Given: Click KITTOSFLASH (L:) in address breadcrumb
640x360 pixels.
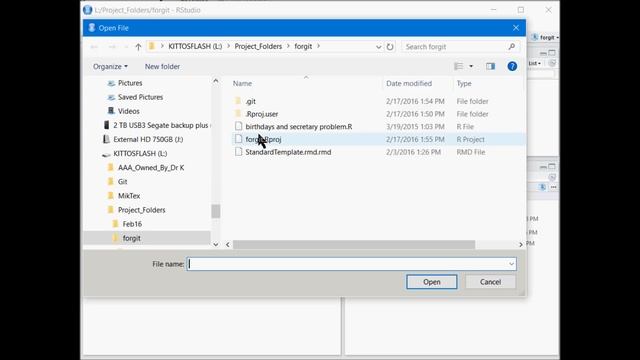Looking at the screenshot, I should coord(195,47).
